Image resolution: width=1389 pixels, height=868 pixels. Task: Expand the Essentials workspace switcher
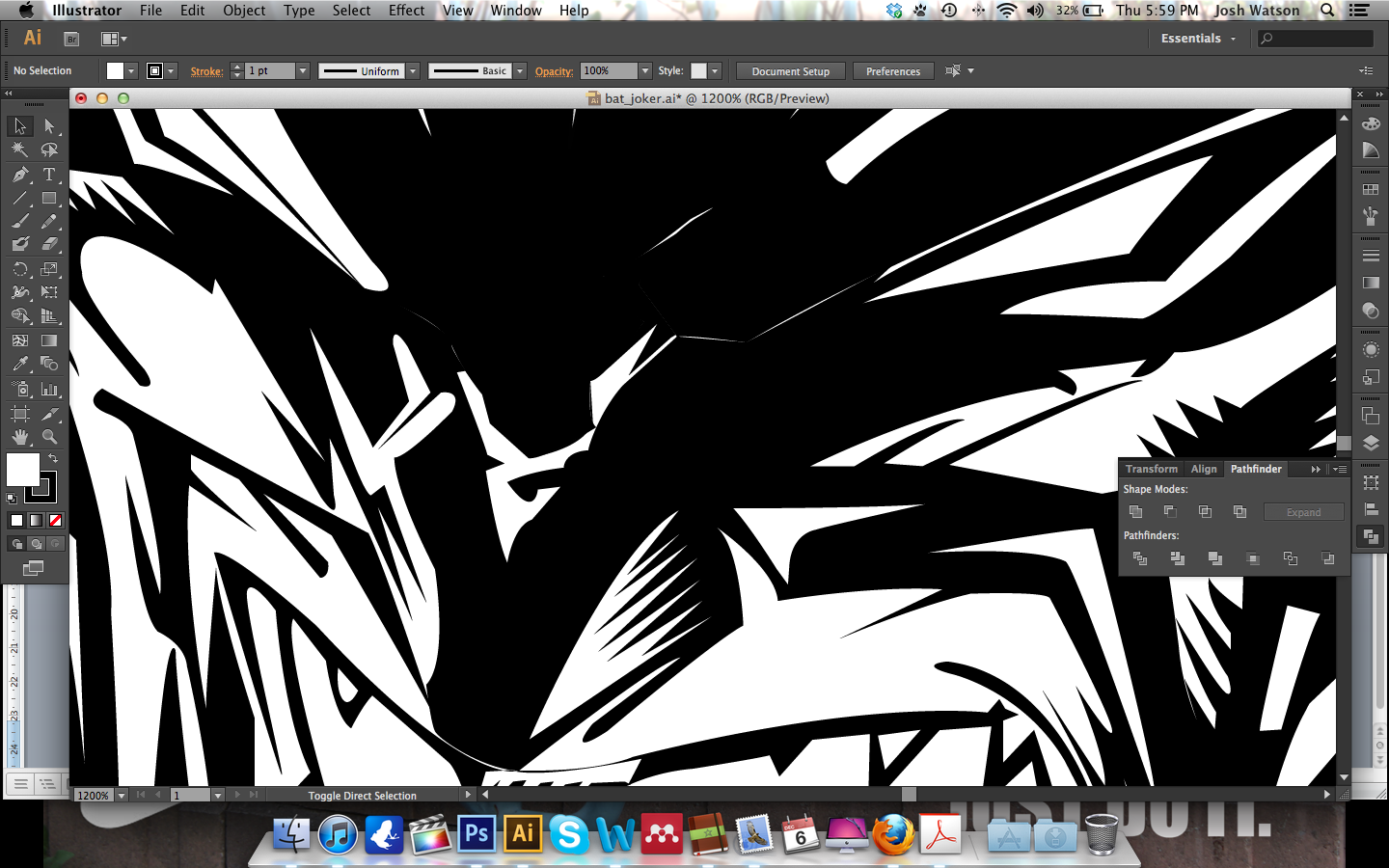tap(1198, 39)
